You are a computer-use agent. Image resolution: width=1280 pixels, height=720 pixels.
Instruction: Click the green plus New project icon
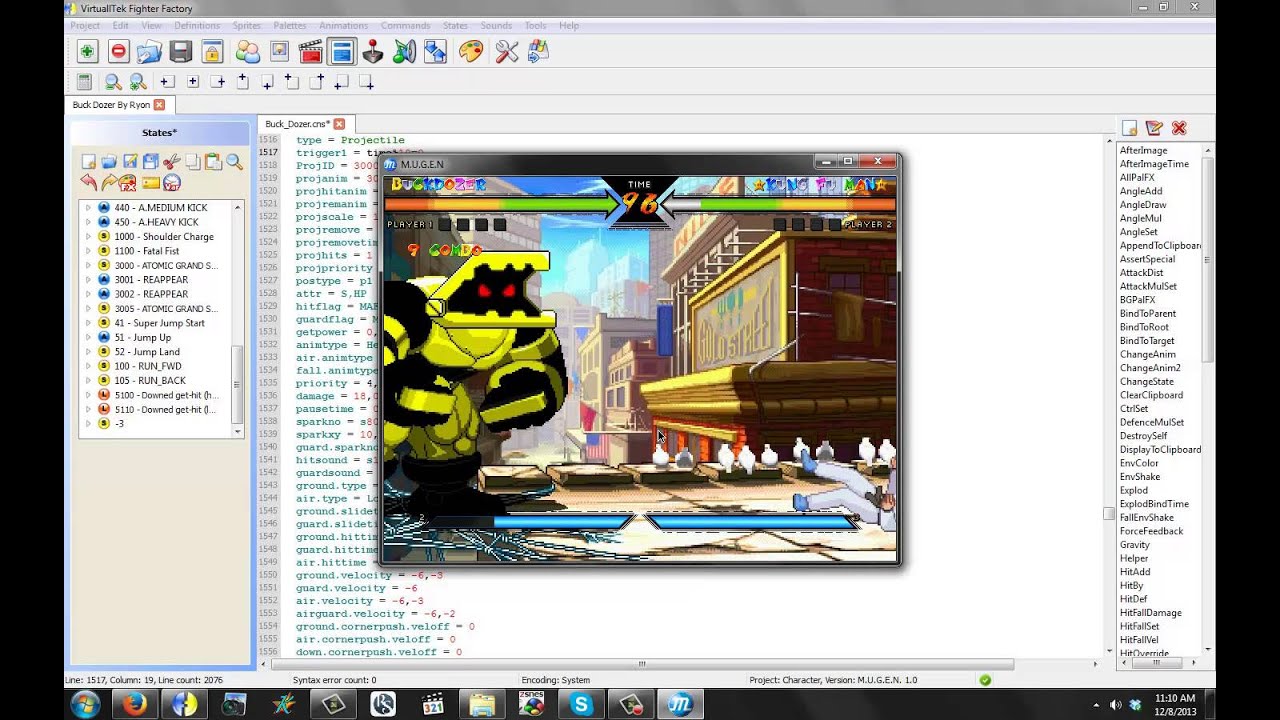click(x=87, y=51)
